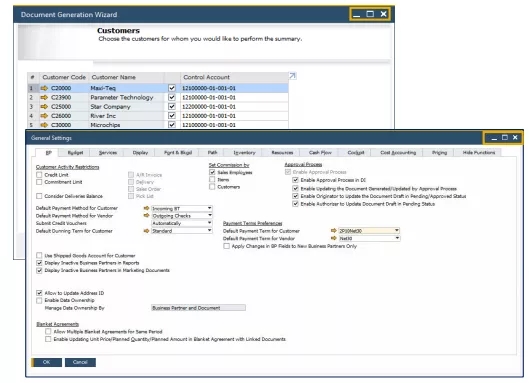Open the 2P10Net30 payment term dropdown

click(x=397, y=231)
